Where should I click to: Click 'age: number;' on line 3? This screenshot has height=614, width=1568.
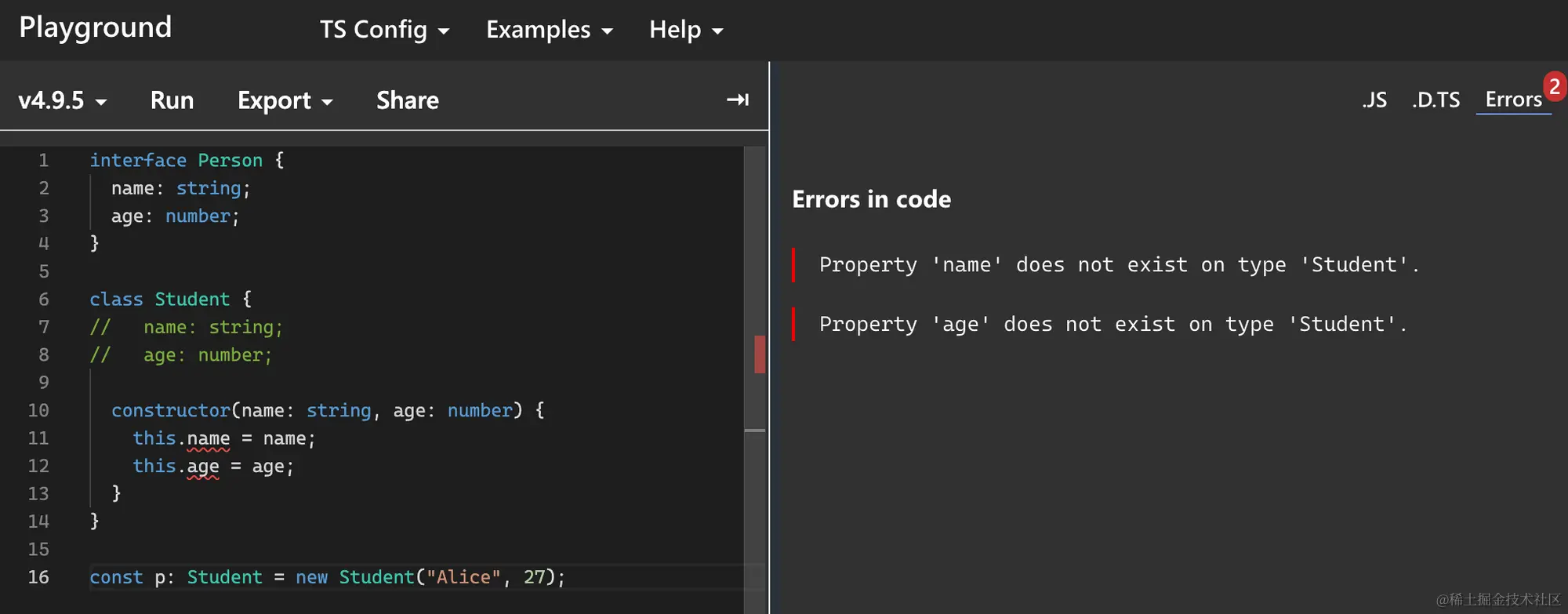tap(176, 216)
